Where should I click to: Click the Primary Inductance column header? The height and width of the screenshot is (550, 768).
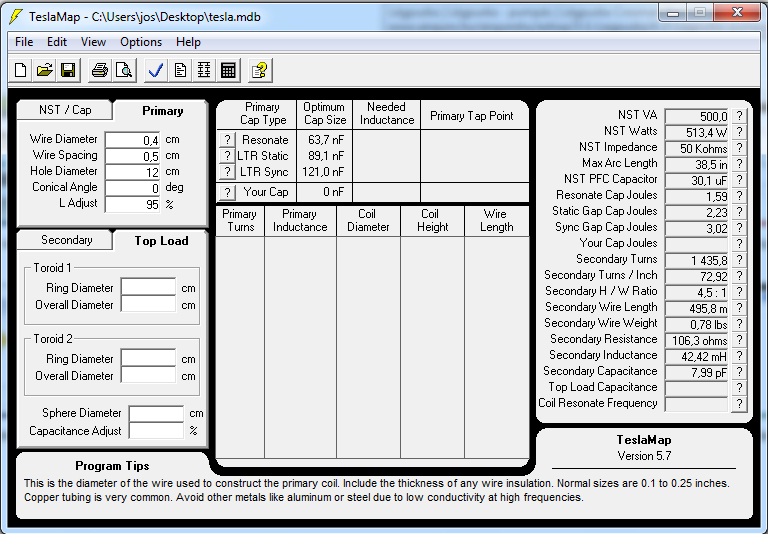(300, 220)
